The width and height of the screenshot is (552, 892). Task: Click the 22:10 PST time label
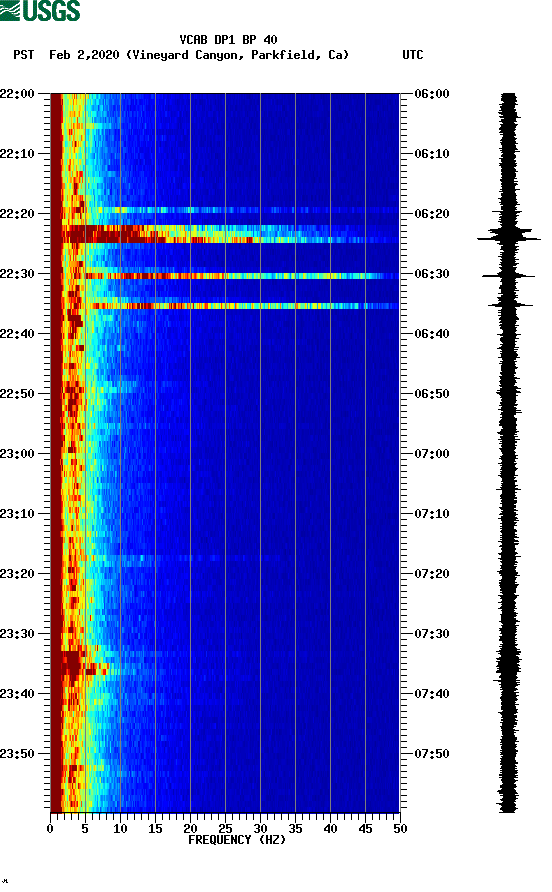[x=17, y=154]
